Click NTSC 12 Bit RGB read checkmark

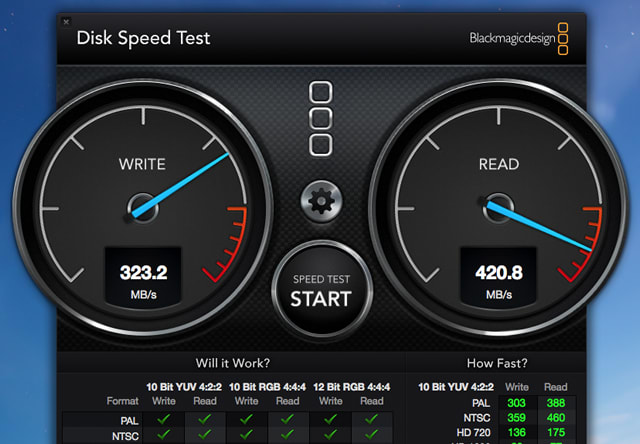pyautogui.click(x=371, y=434)
